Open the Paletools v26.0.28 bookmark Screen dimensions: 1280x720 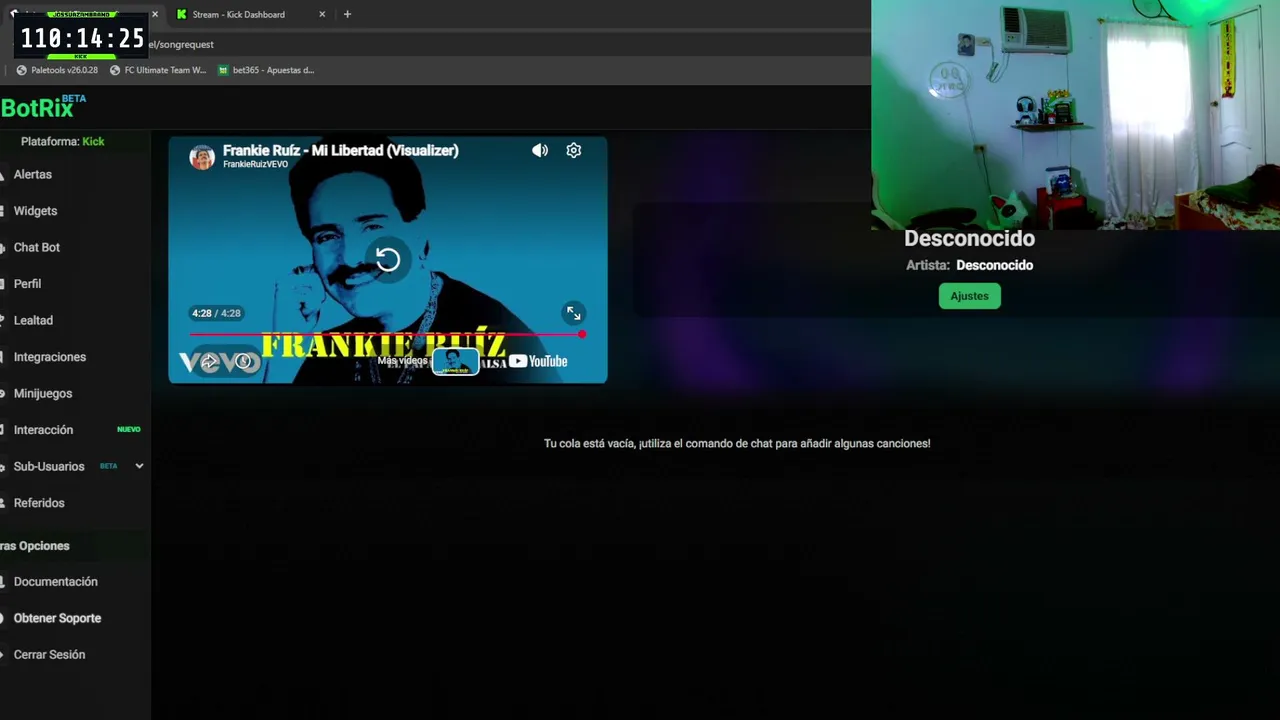click(x=57, y=70)
